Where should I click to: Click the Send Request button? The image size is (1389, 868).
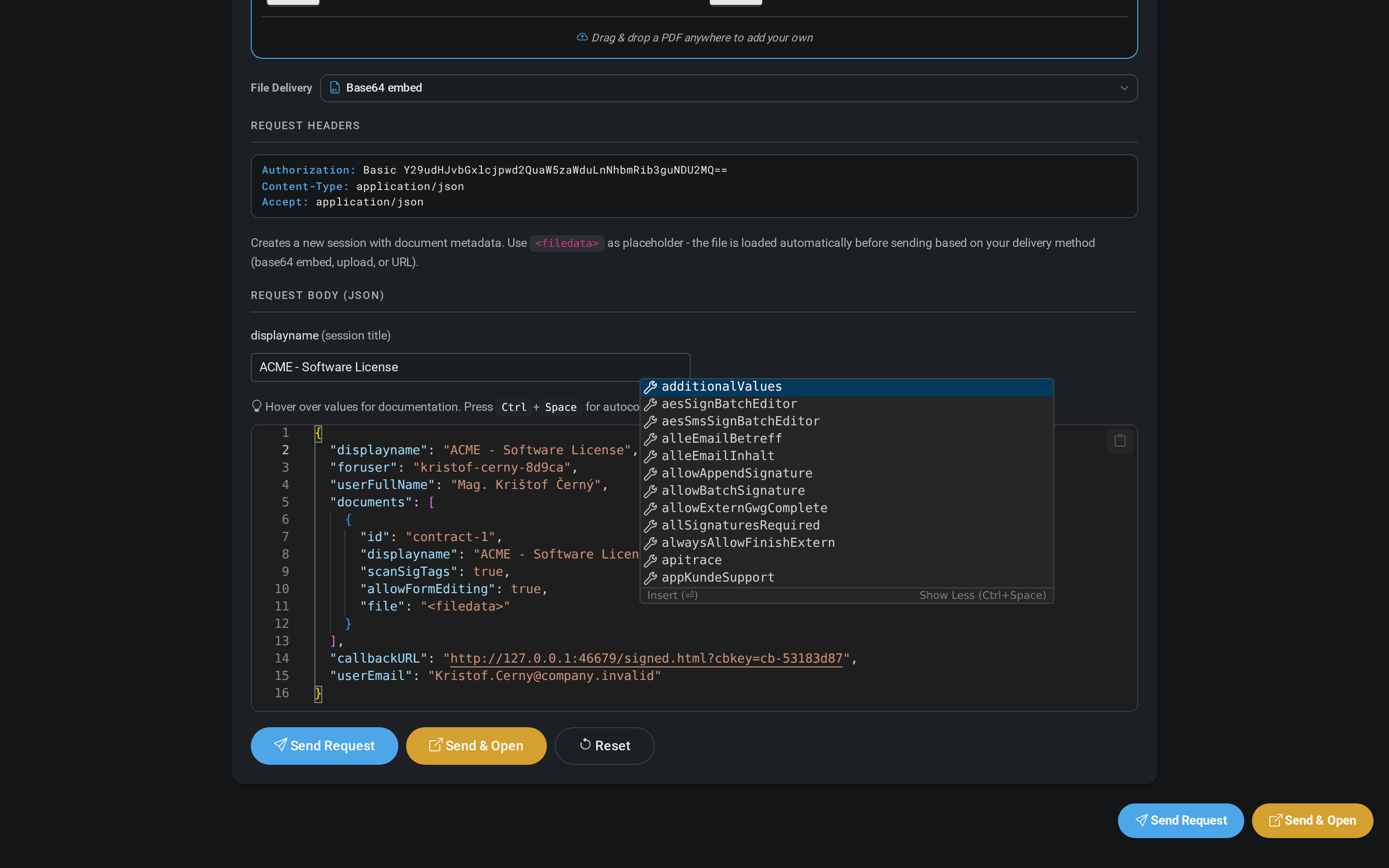[x=324, y=745]
